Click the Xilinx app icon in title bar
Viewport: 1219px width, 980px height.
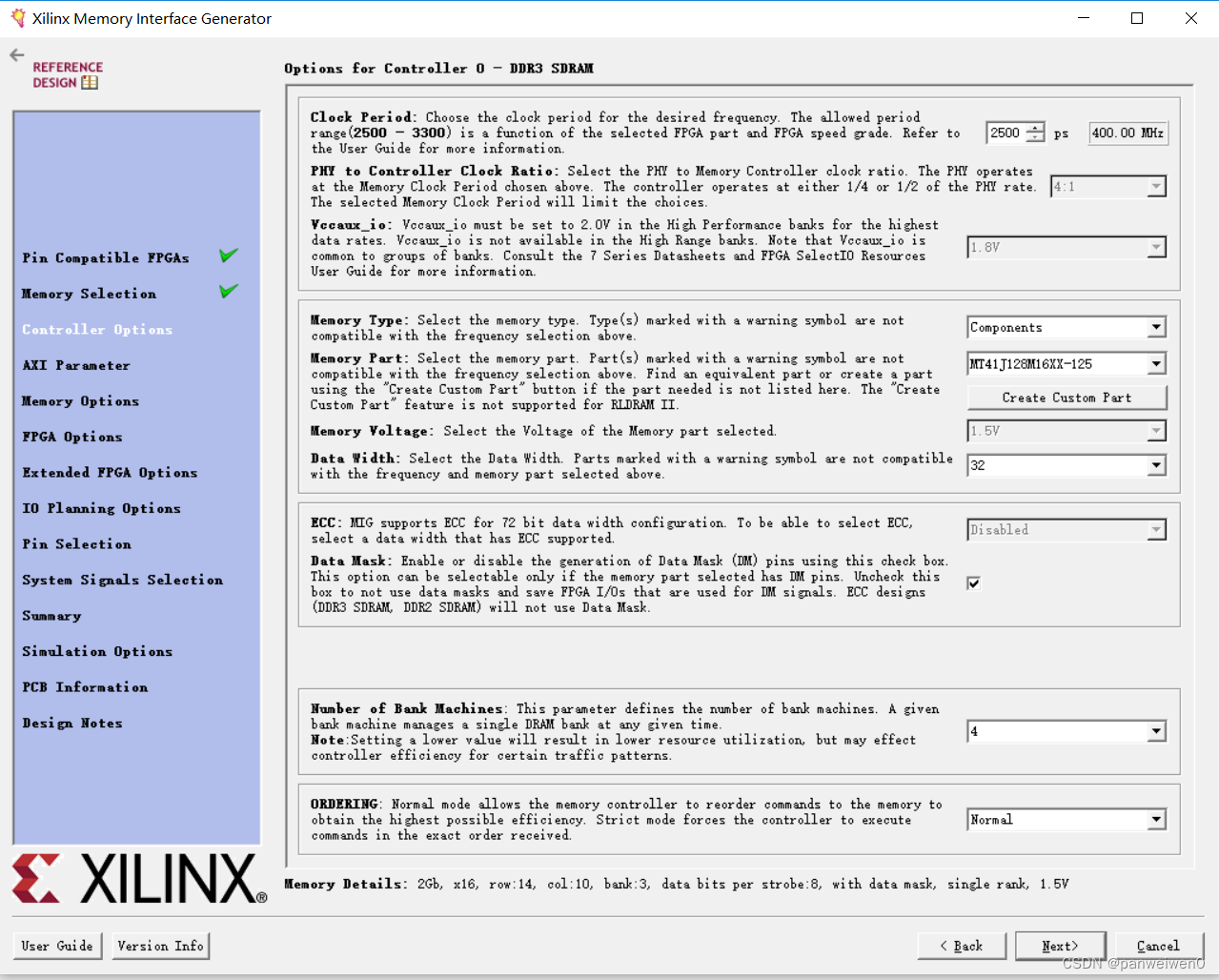[18, 18]
